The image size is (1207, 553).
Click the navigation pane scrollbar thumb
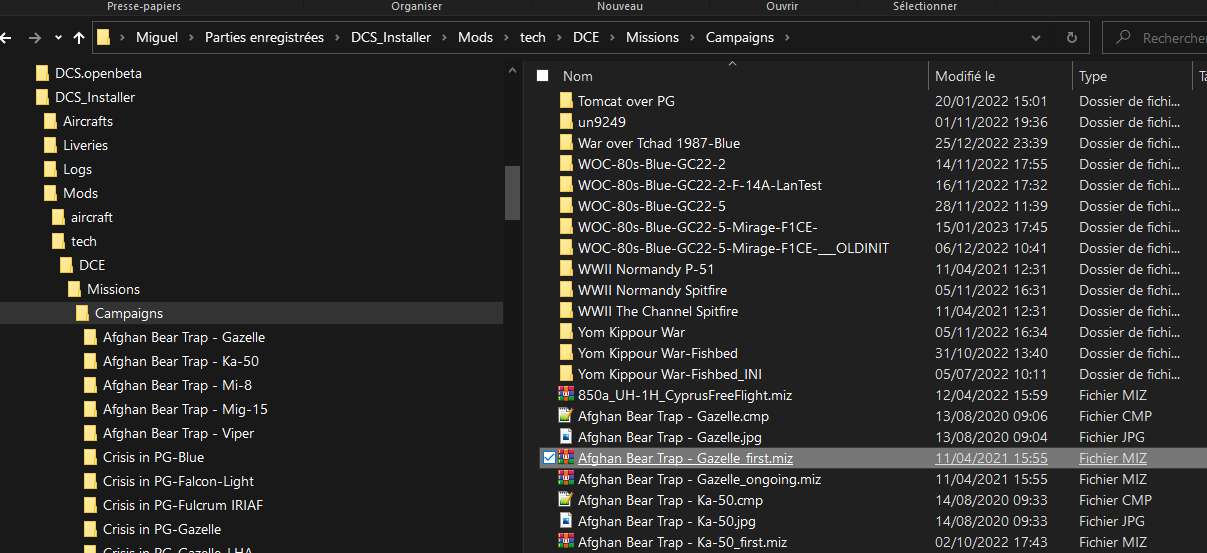[513, 193]
